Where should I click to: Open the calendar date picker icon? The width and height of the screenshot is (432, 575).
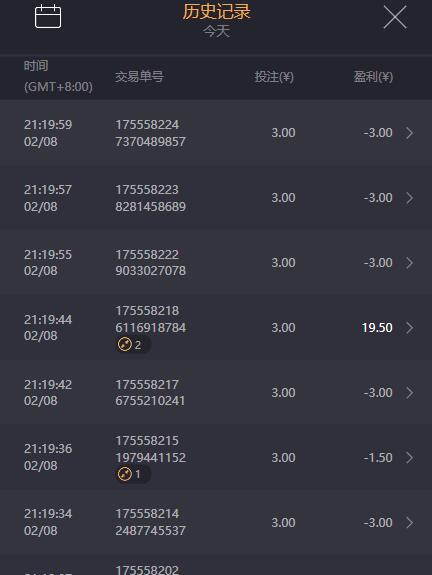[48, 17]
